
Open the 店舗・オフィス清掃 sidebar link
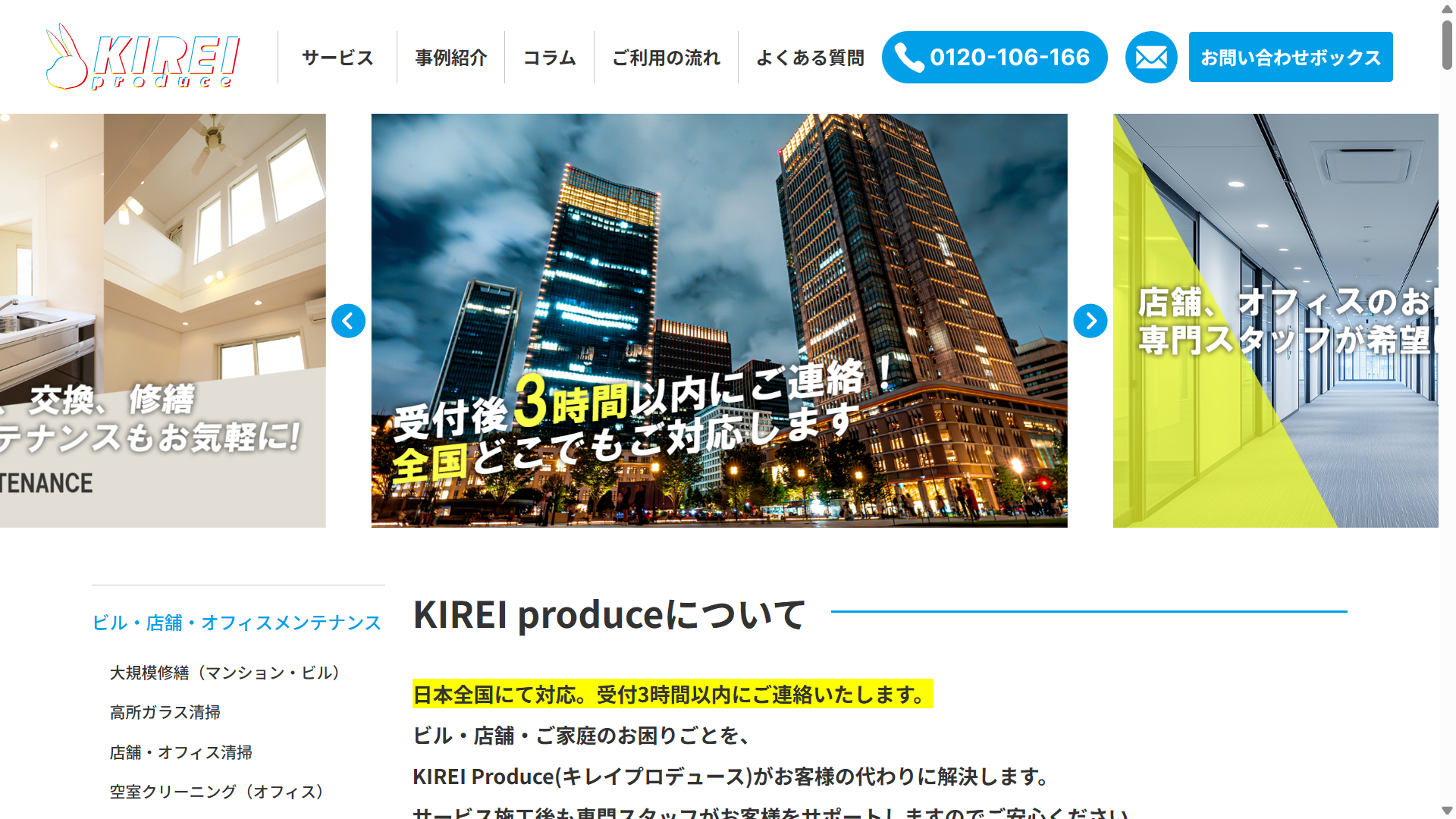[x=181, y=752]
